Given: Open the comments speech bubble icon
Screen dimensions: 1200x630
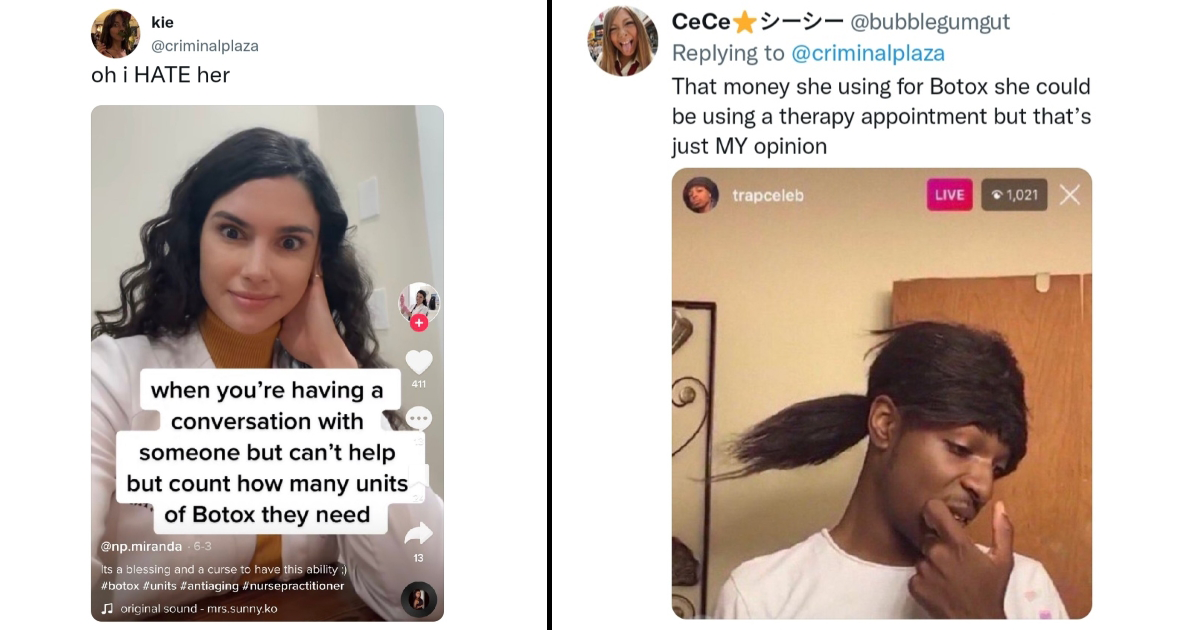Looking at the screenshot, I should [x=419, y=418].
